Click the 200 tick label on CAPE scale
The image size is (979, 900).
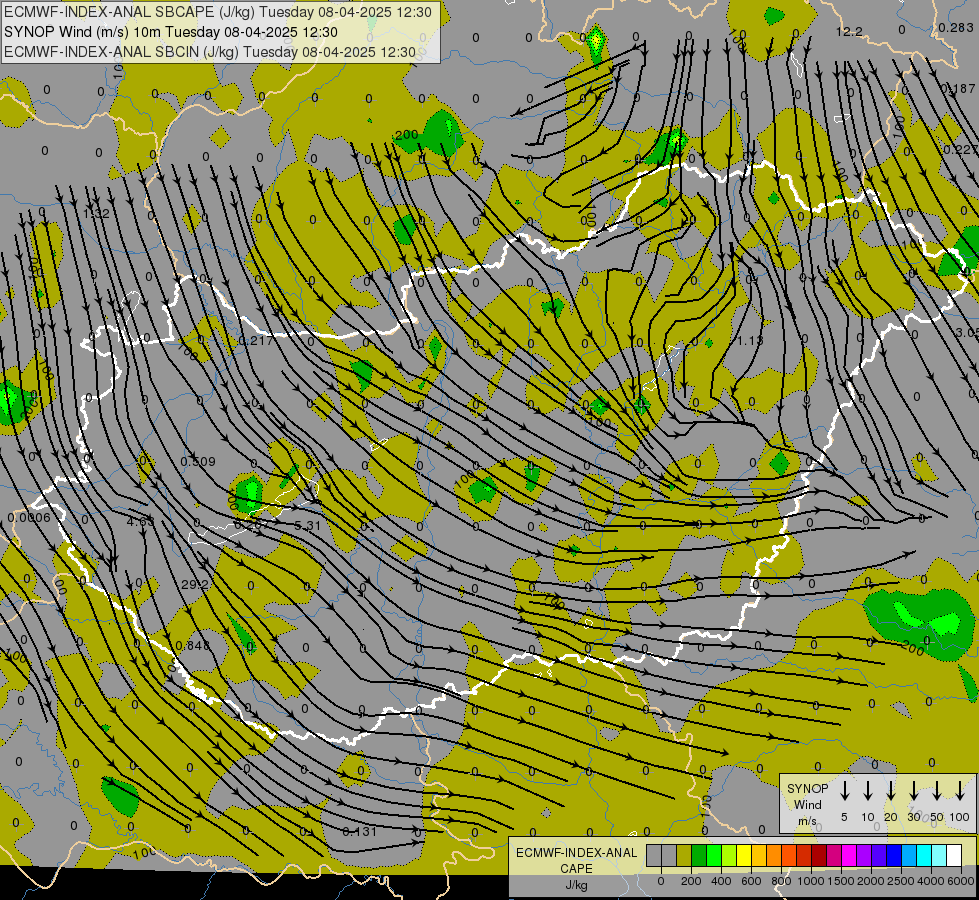tap(691, 881)
